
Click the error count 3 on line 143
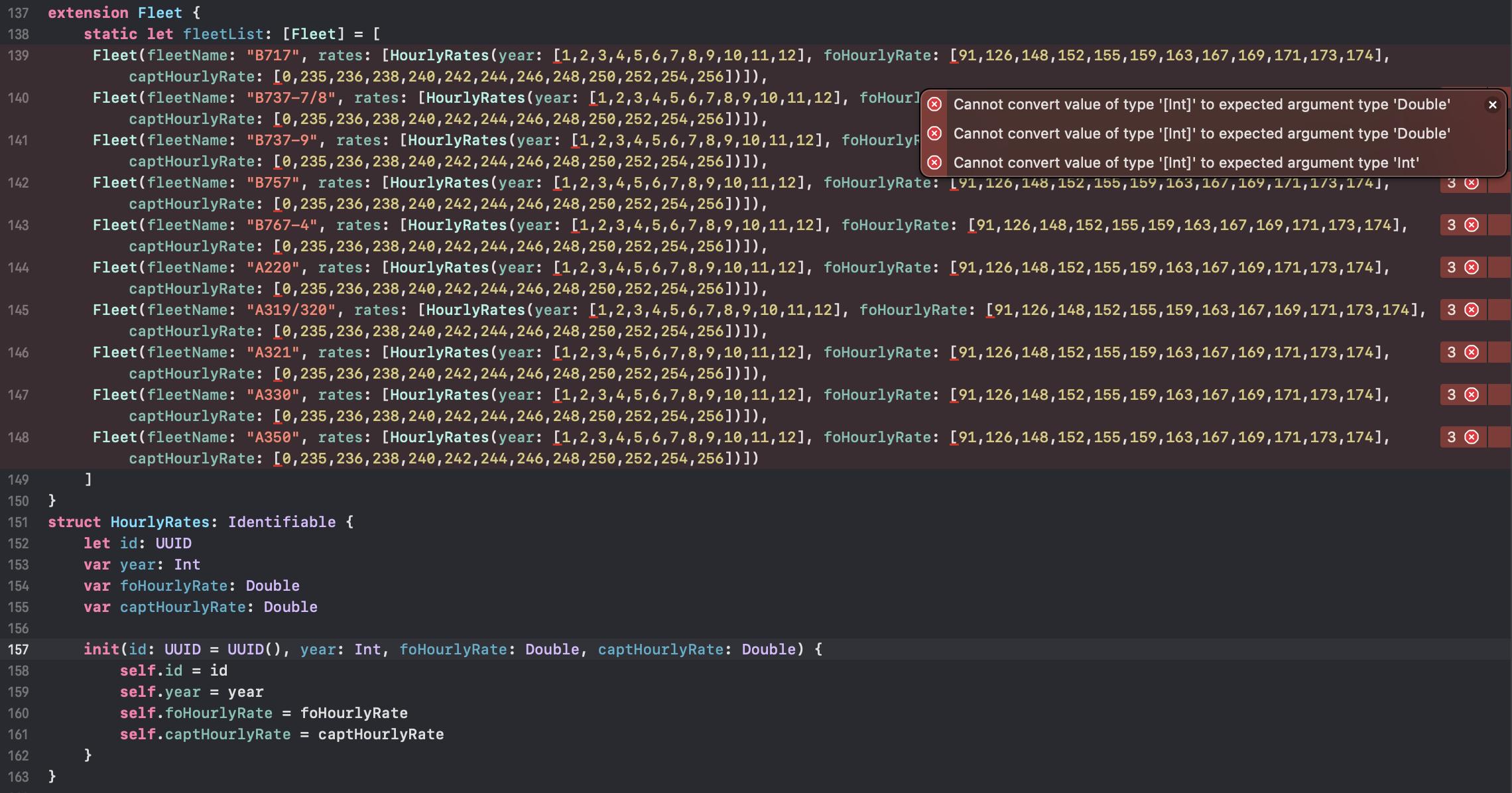click(1451, 225)
